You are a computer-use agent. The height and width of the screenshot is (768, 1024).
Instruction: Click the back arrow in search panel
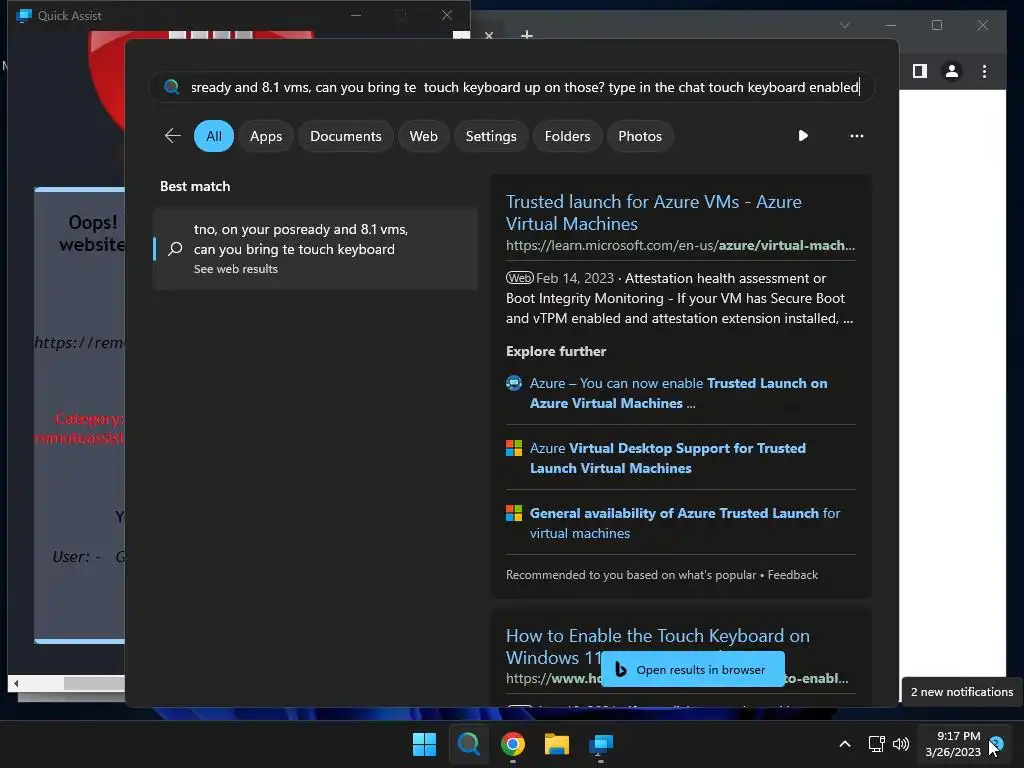coord(172,136)
